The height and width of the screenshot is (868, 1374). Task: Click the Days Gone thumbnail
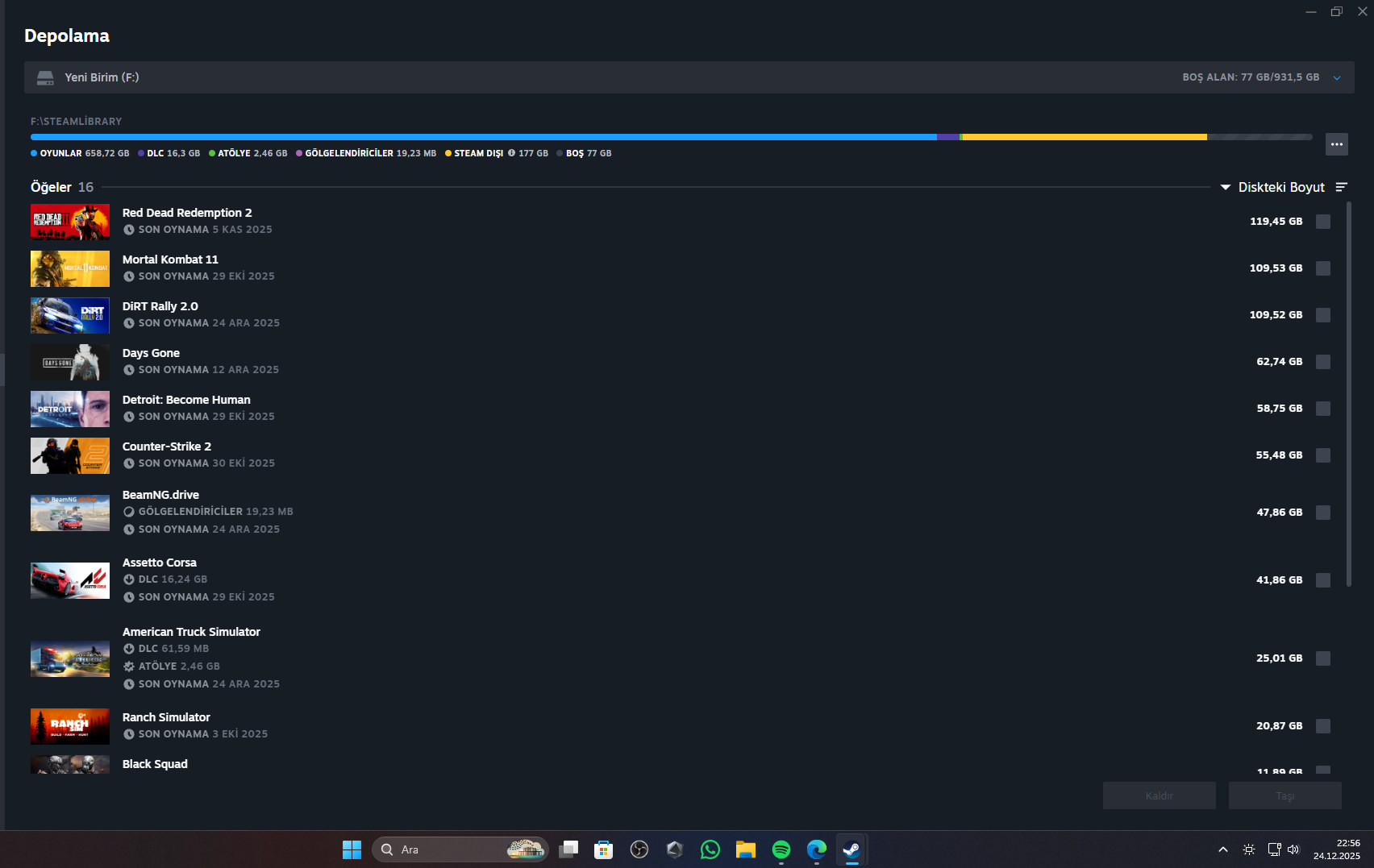pyautogui.click(x=70, y=362)
